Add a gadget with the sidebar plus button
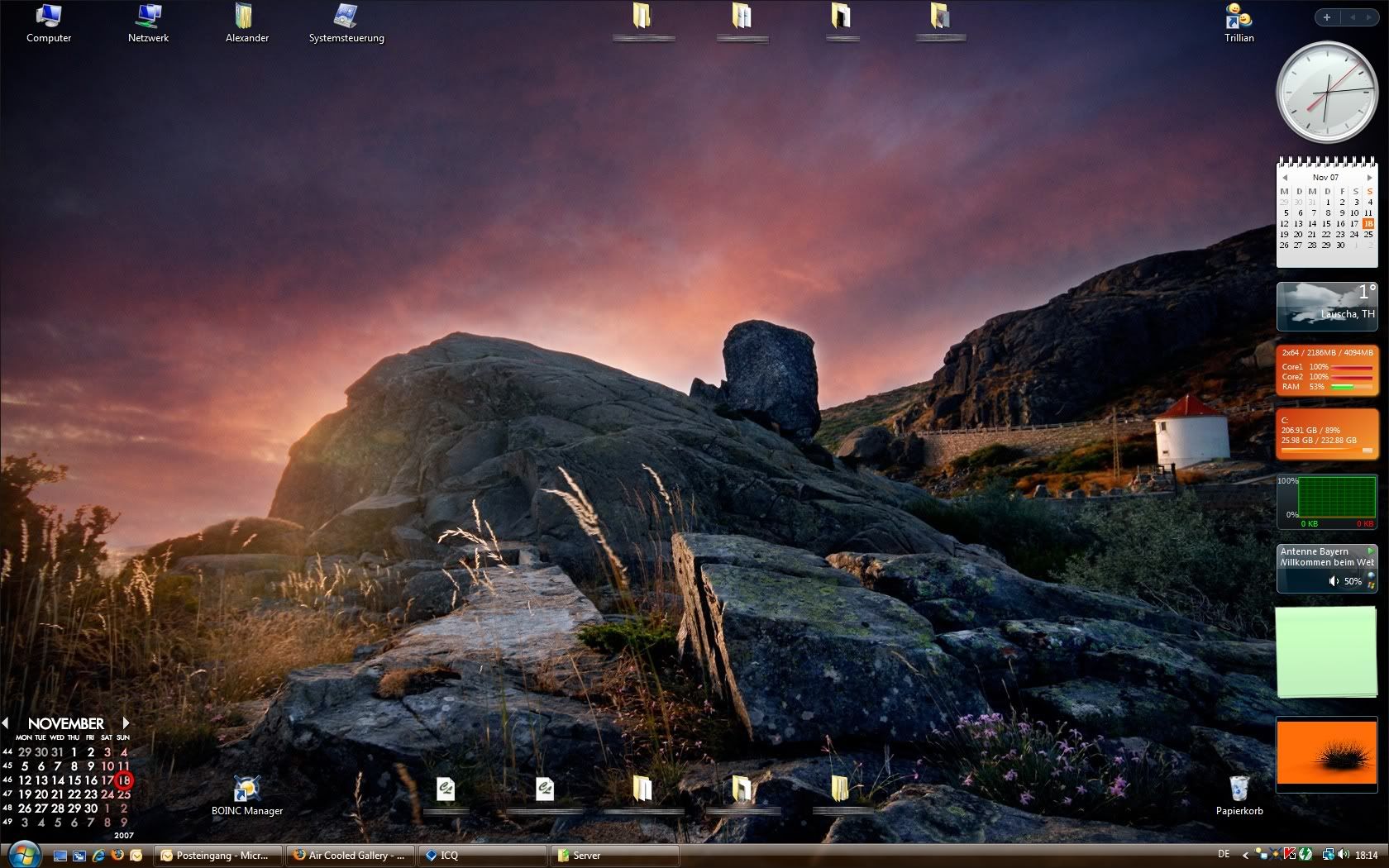Image resolution: width=1389 pixels, height=868 pixels. click(1327, 17)
